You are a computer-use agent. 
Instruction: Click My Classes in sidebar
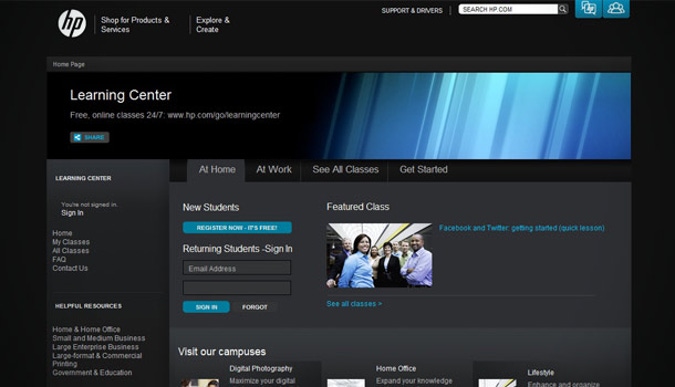(x=71, y=242)
